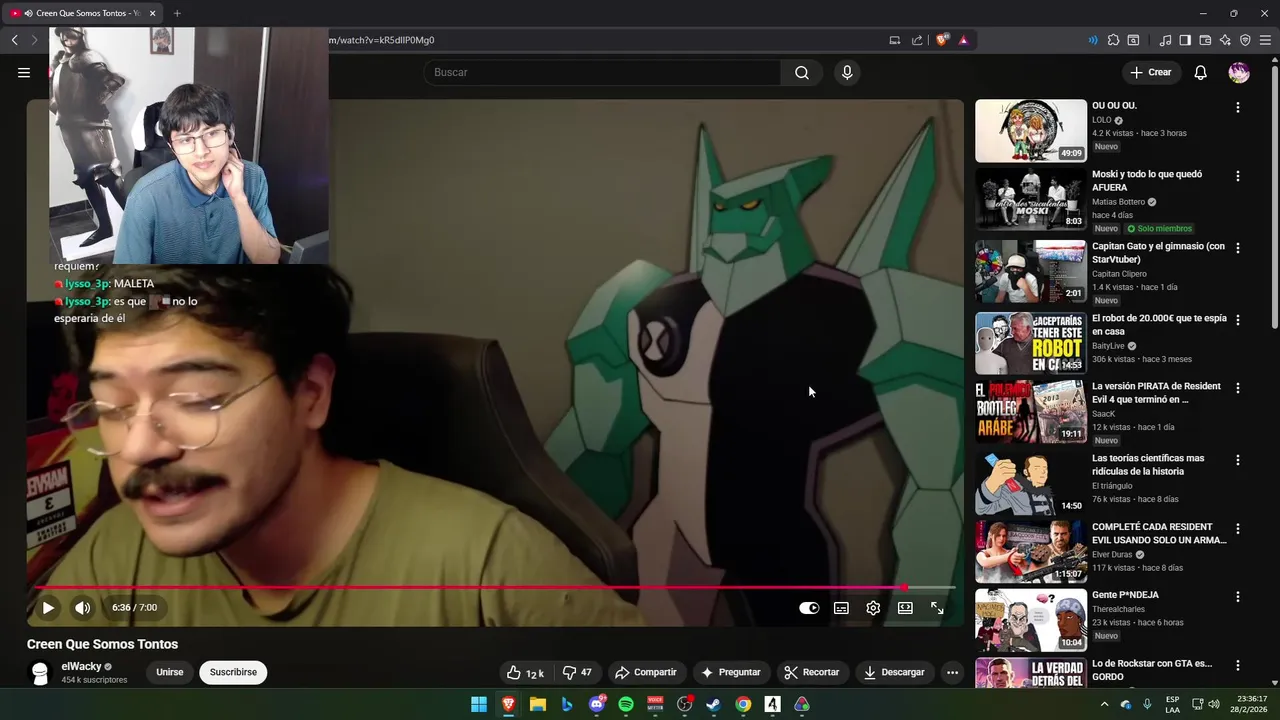Switch to theater mode
Image resolution: width=1280 pixels, height=720 pixels.
click(x=905, y=608)
